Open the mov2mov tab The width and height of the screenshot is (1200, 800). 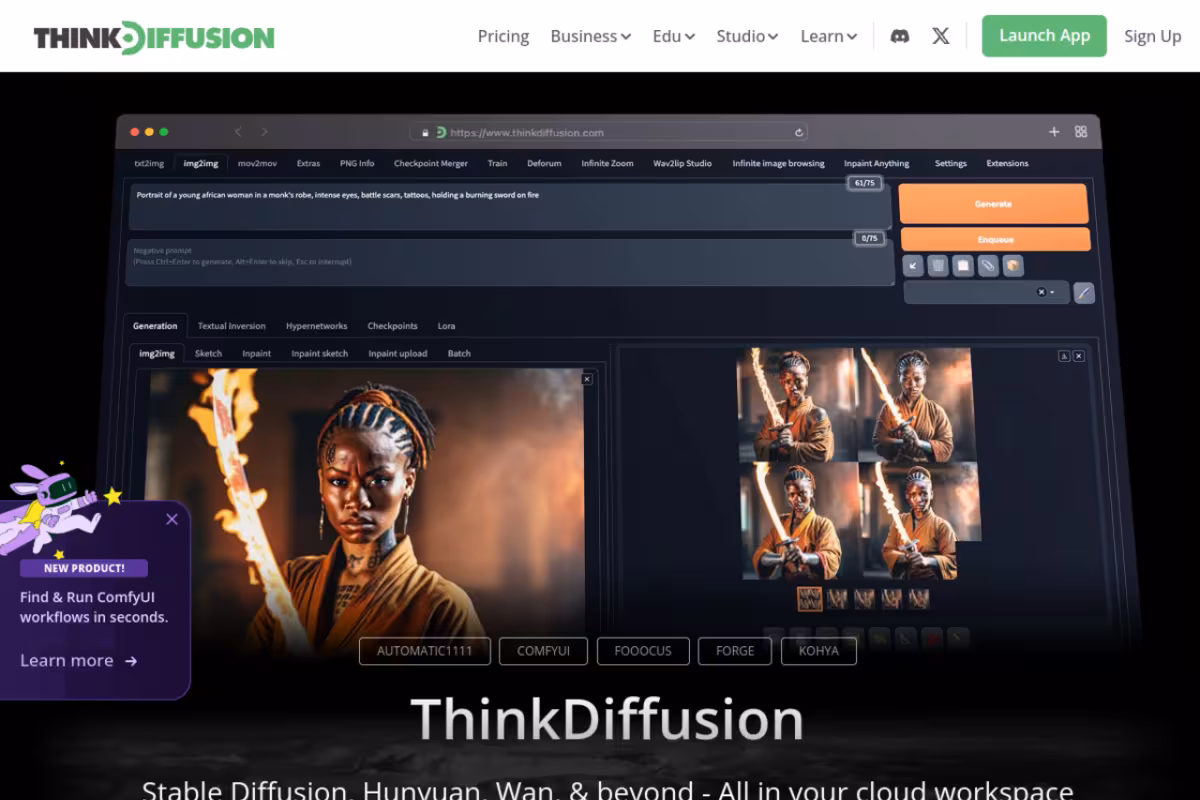[257, 163]
